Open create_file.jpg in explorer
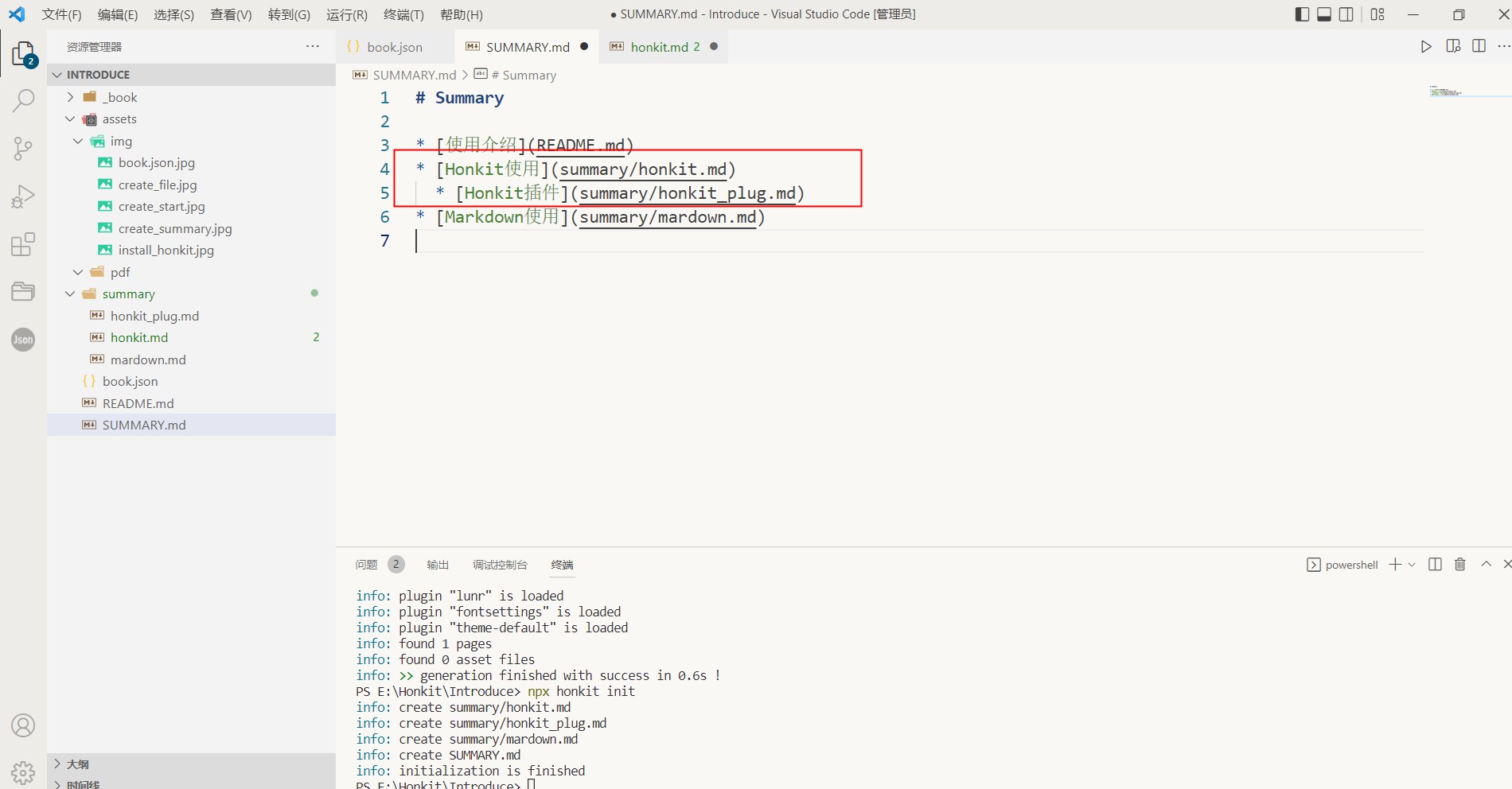The height and width of the screenshot is (789, 1512). point(191,185)
